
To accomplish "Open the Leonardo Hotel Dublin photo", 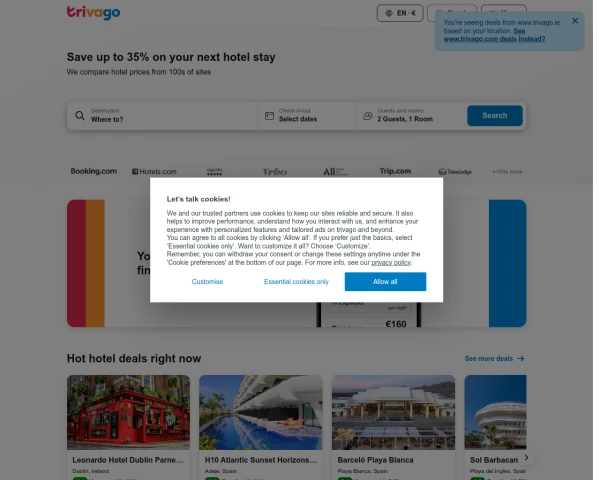I will [129, 412].
